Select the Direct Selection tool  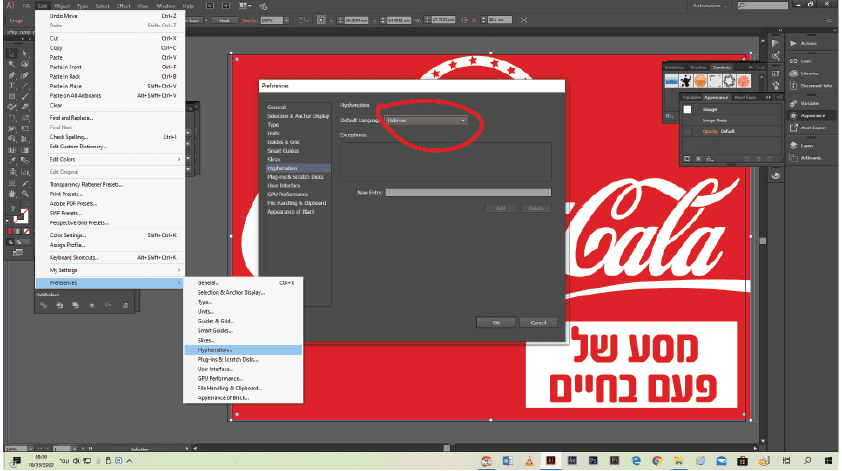(25, 54)
